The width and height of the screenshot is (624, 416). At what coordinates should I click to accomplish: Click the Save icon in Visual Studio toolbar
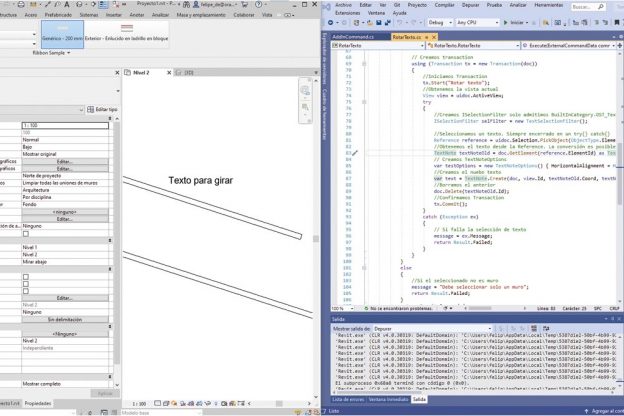pos(379,23)
